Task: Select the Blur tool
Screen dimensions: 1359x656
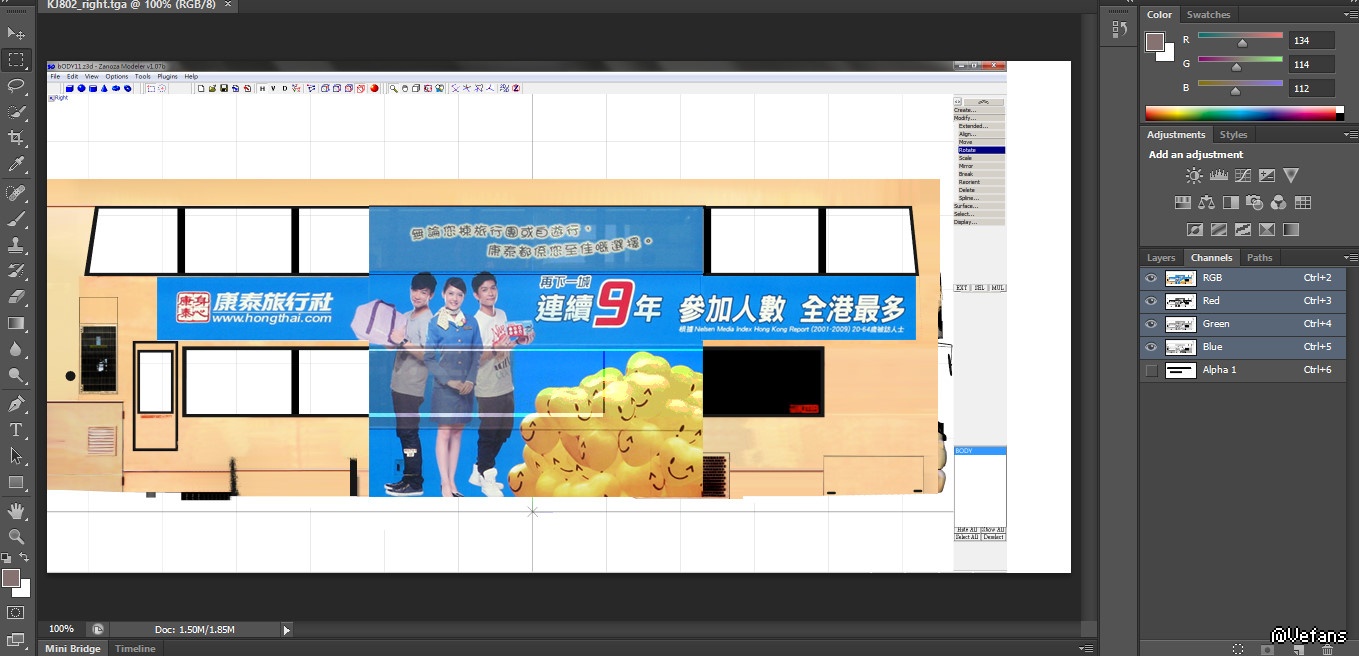Action: click(16, 349)
